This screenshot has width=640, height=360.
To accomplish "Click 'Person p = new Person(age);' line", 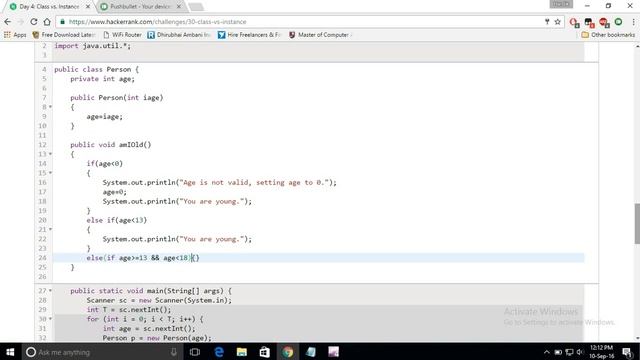I will tap(157, 338).
